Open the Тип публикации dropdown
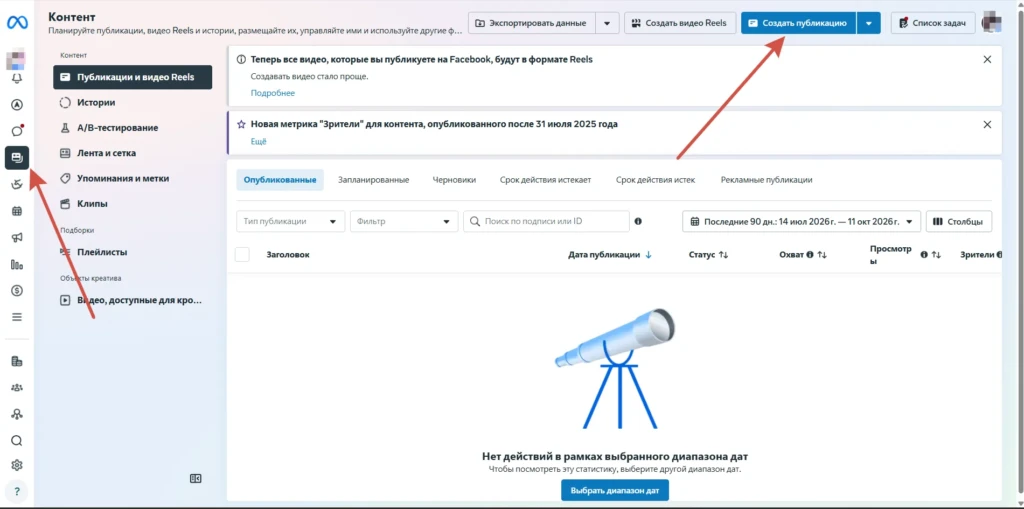 pyautogui.click(x=291, y=222)
